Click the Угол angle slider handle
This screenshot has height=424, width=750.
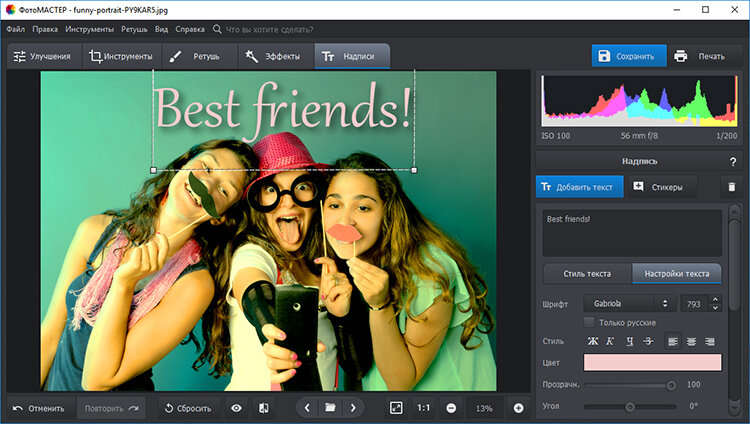630,407
